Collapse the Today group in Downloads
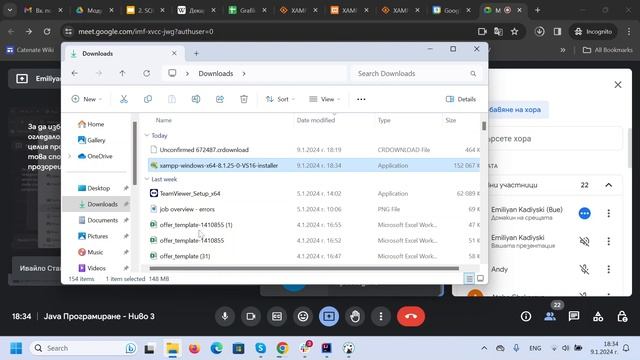 click(147, 135)
